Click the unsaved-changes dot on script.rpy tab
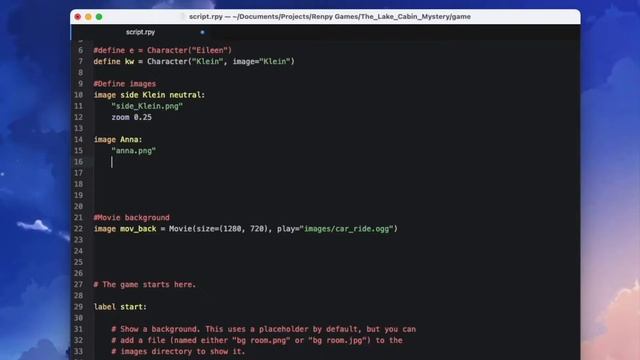 (x=202, y=32)
